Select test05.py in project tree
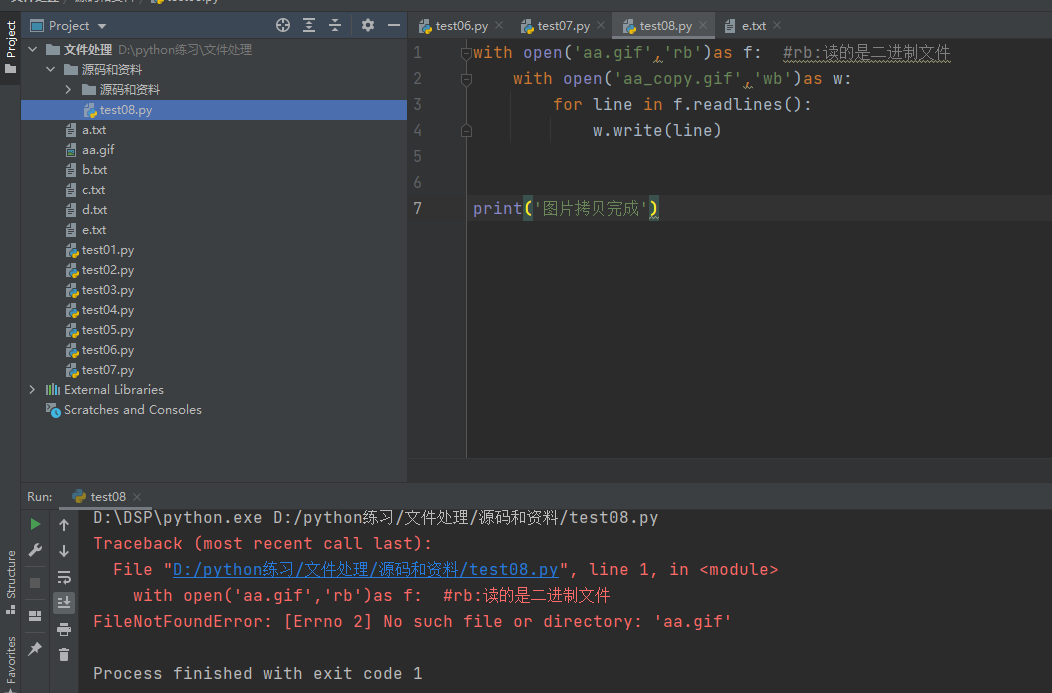The height and width of the screenshot is (693, 1052). click(107, 330)
